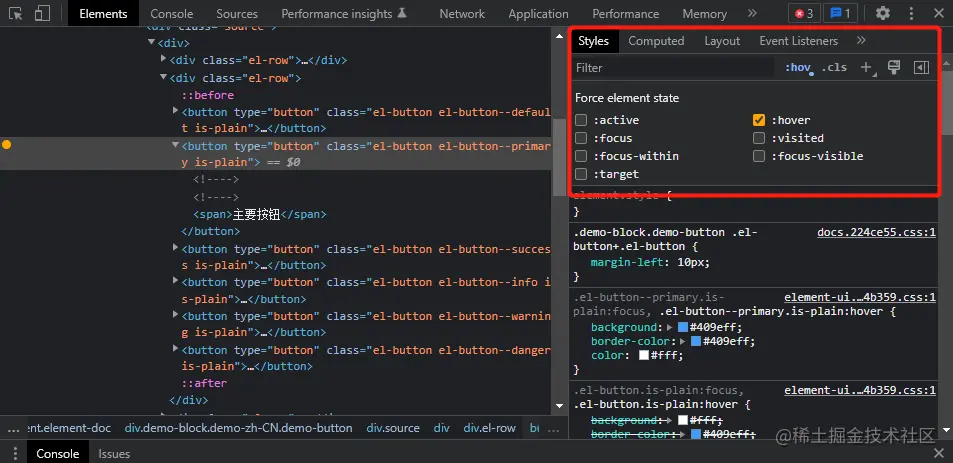Enable the :active state checkbox
Screen dimensions: 953x463
(x=581, y=120)
